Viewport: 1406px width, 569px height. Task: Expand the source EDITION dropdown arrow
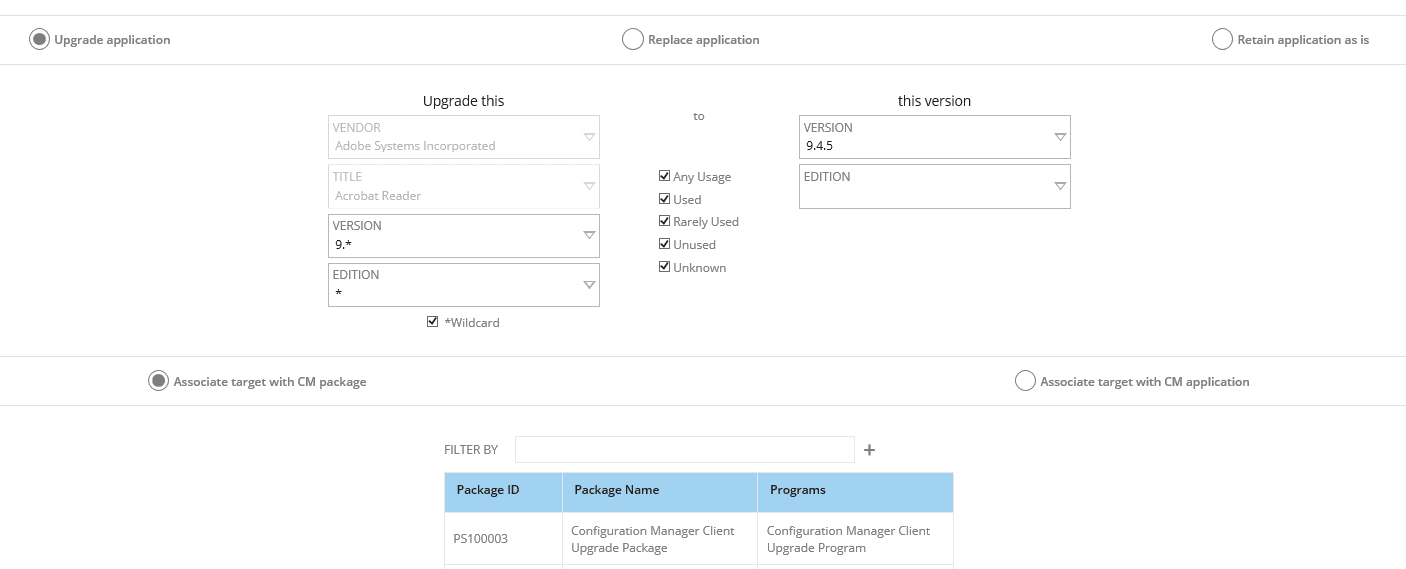[589, 285]
